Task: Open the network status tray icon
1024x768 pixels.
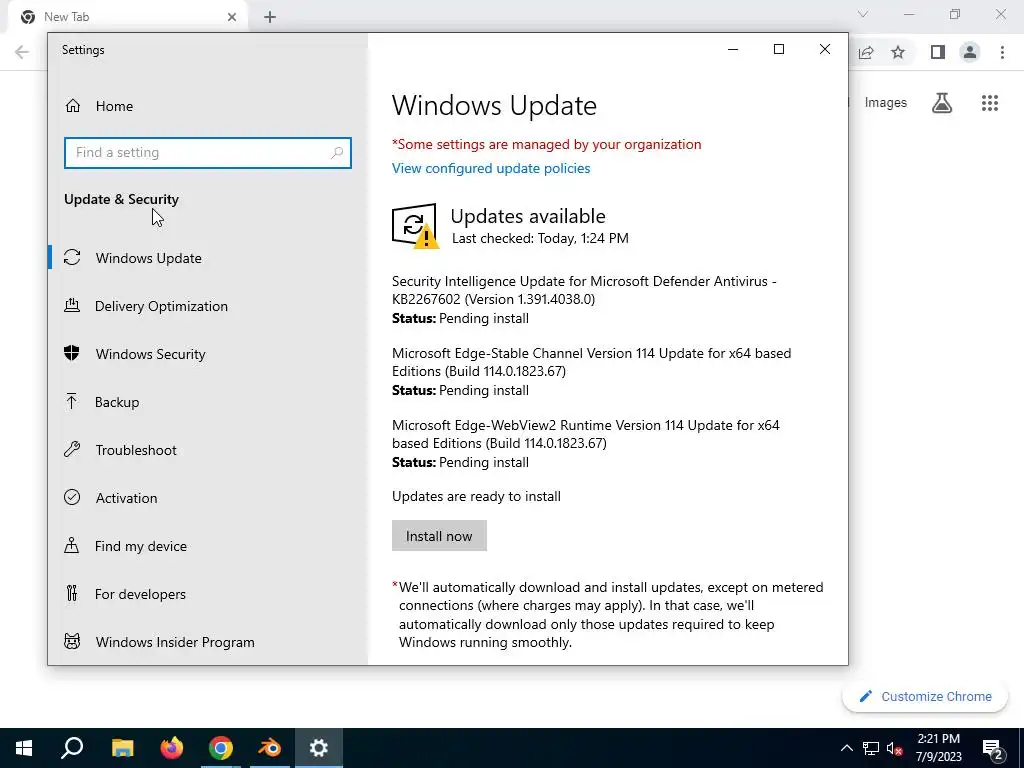Action: [x=871, y=748]
